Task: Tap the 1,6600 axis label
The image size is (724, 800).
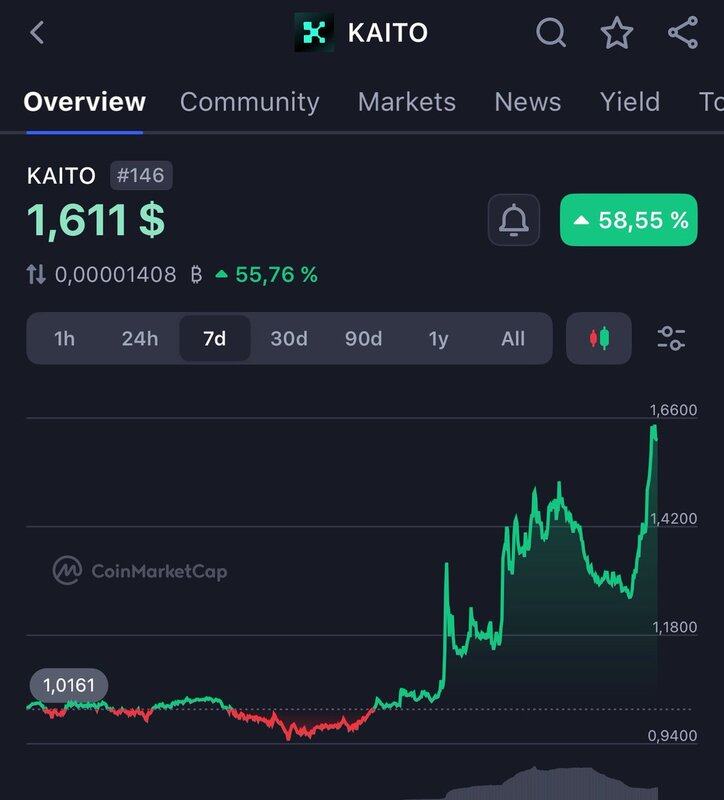Action: [x=673, y=410]
